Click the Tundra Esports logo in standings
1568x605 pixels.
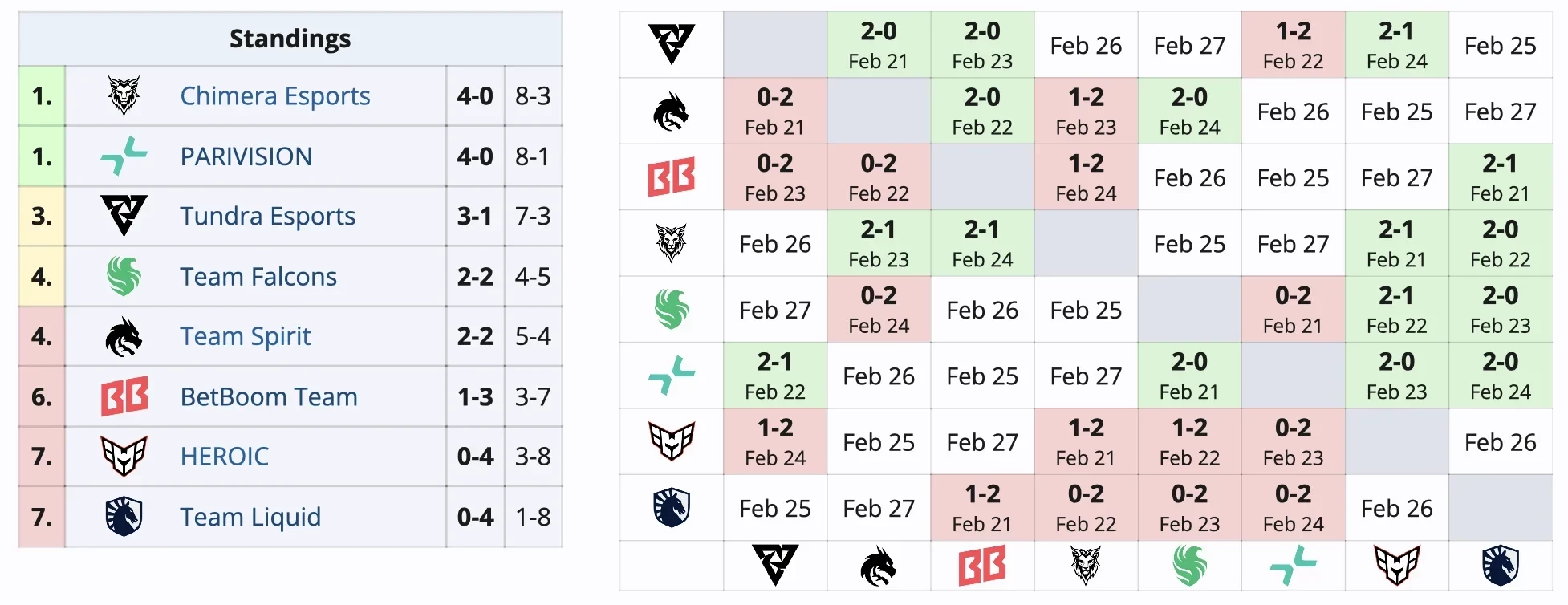tap(124, 216)
